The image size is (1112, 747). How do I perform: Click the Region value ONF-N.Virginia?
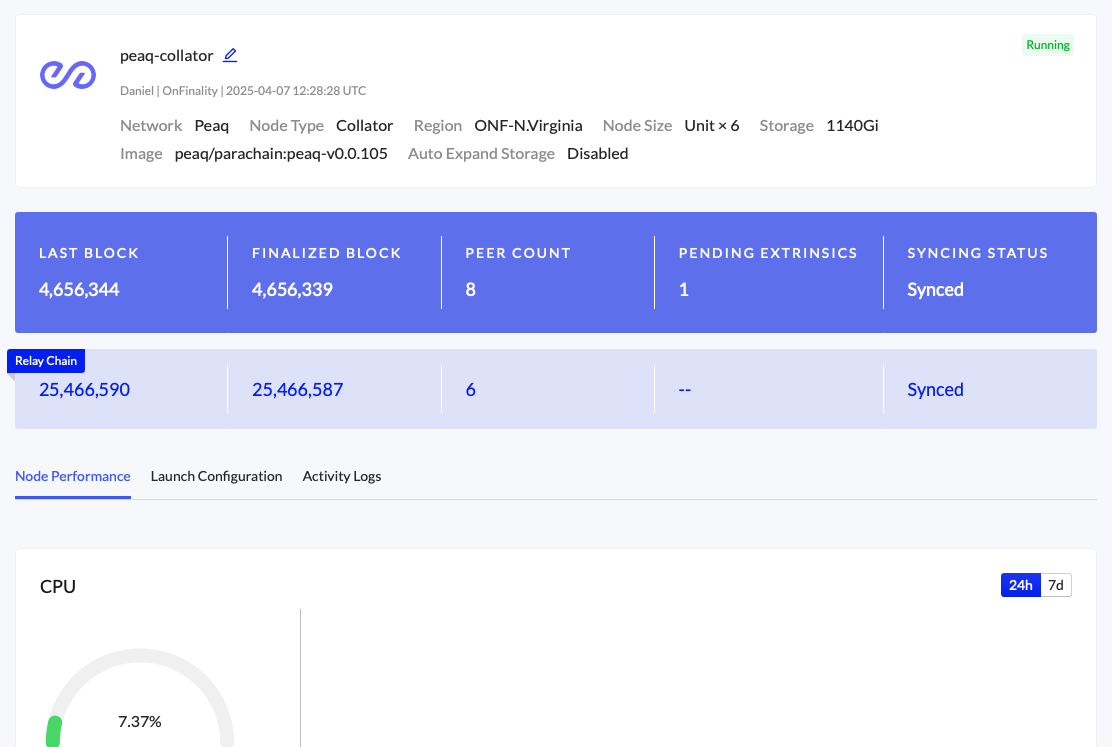(x=528, y=126)
